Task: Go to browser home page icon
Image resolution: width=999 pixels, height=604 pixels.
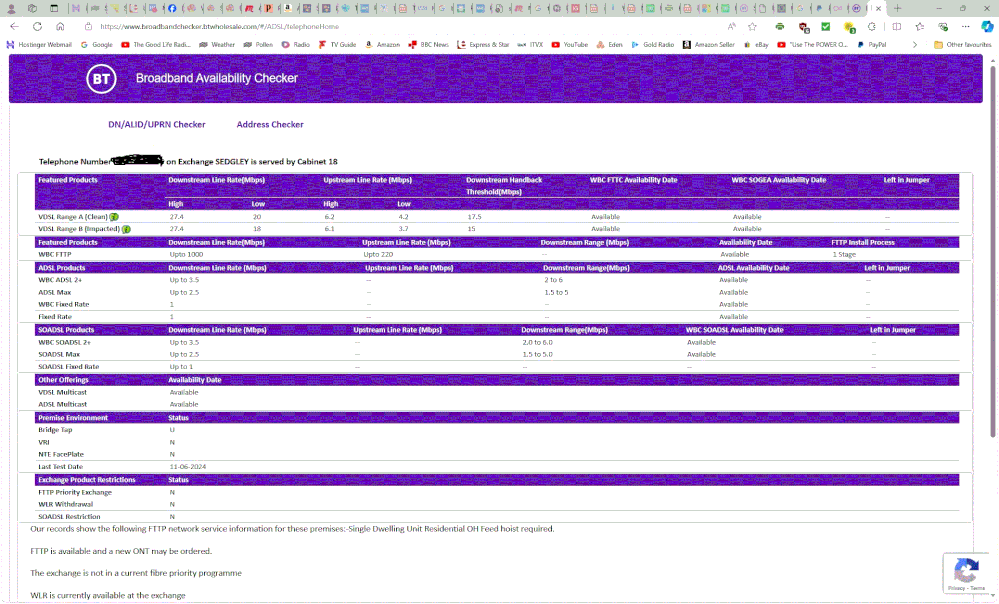Action: point(61,27)
